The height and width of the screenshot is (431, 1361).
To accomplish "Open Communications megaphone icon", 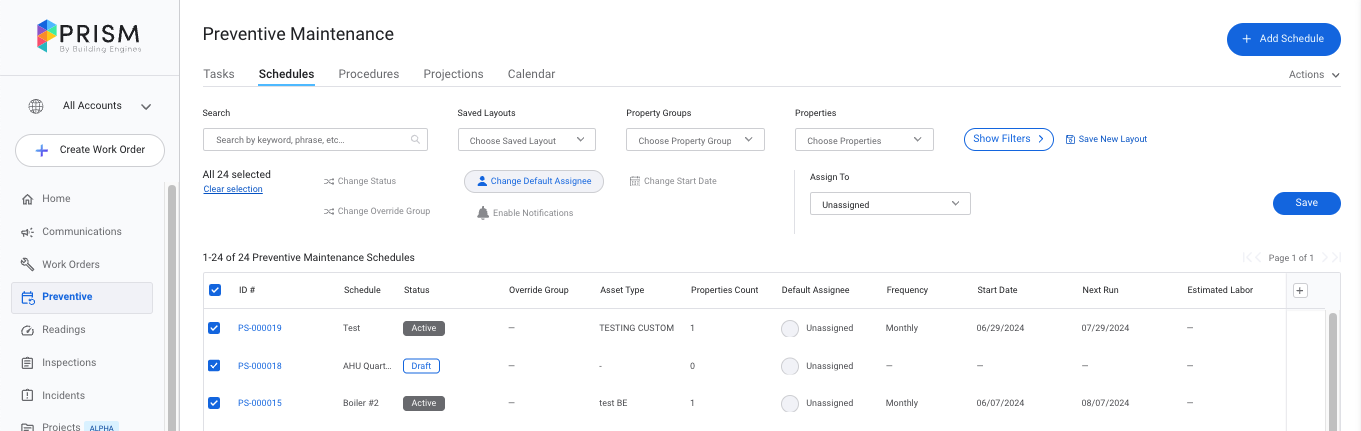I will 28,232.
